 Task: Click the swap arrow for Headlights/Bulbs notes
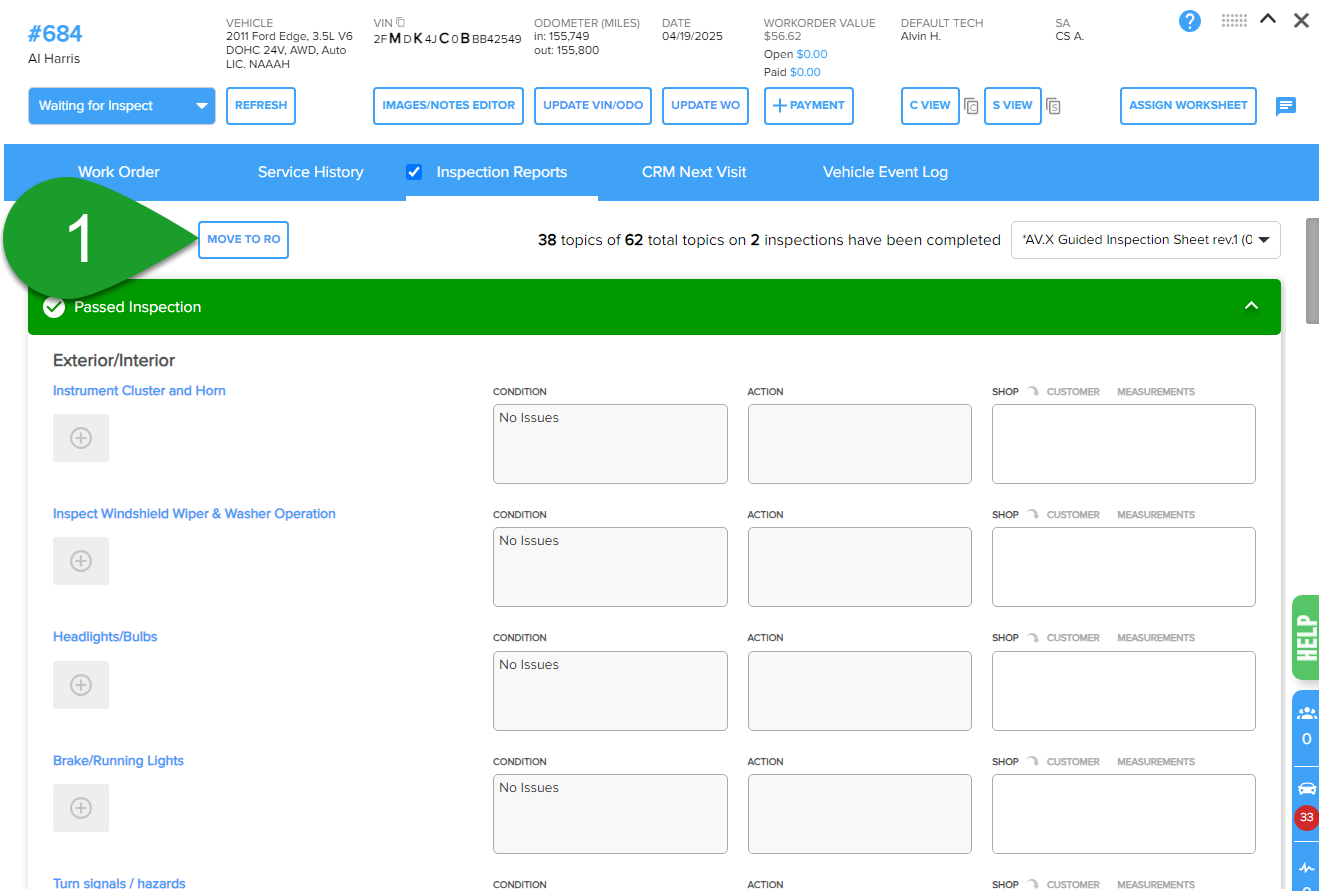pos(1032,638)
